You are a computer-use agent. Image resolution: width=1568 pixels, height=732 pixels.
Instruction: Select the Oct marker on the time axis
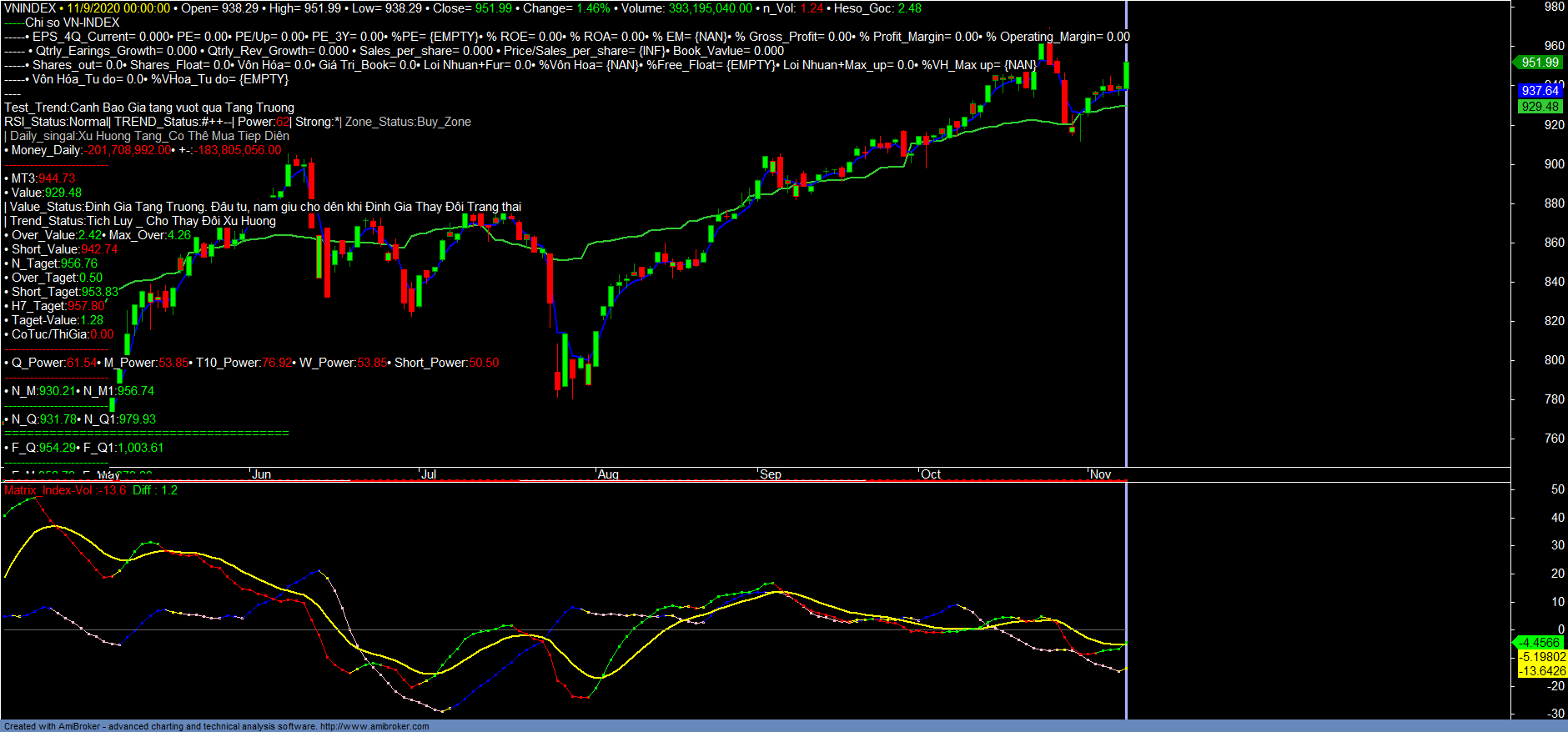[x=931, y=474]
